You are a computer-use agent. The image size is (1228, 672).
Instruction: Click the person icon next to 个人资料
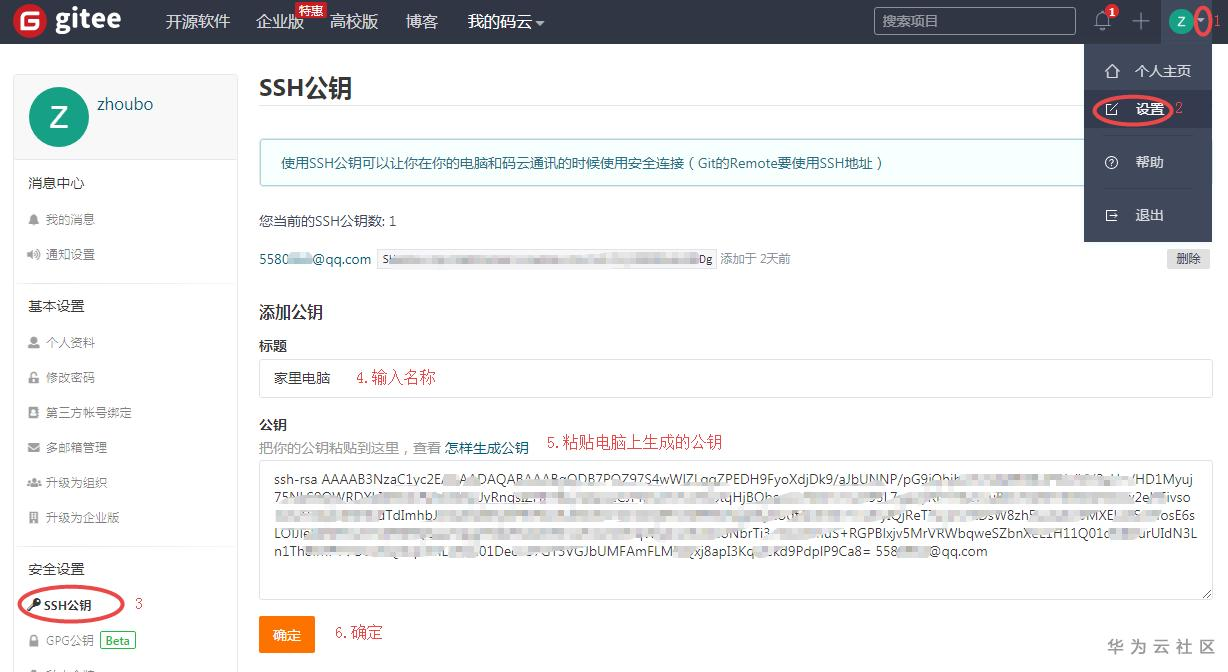(x=34, y=342)
